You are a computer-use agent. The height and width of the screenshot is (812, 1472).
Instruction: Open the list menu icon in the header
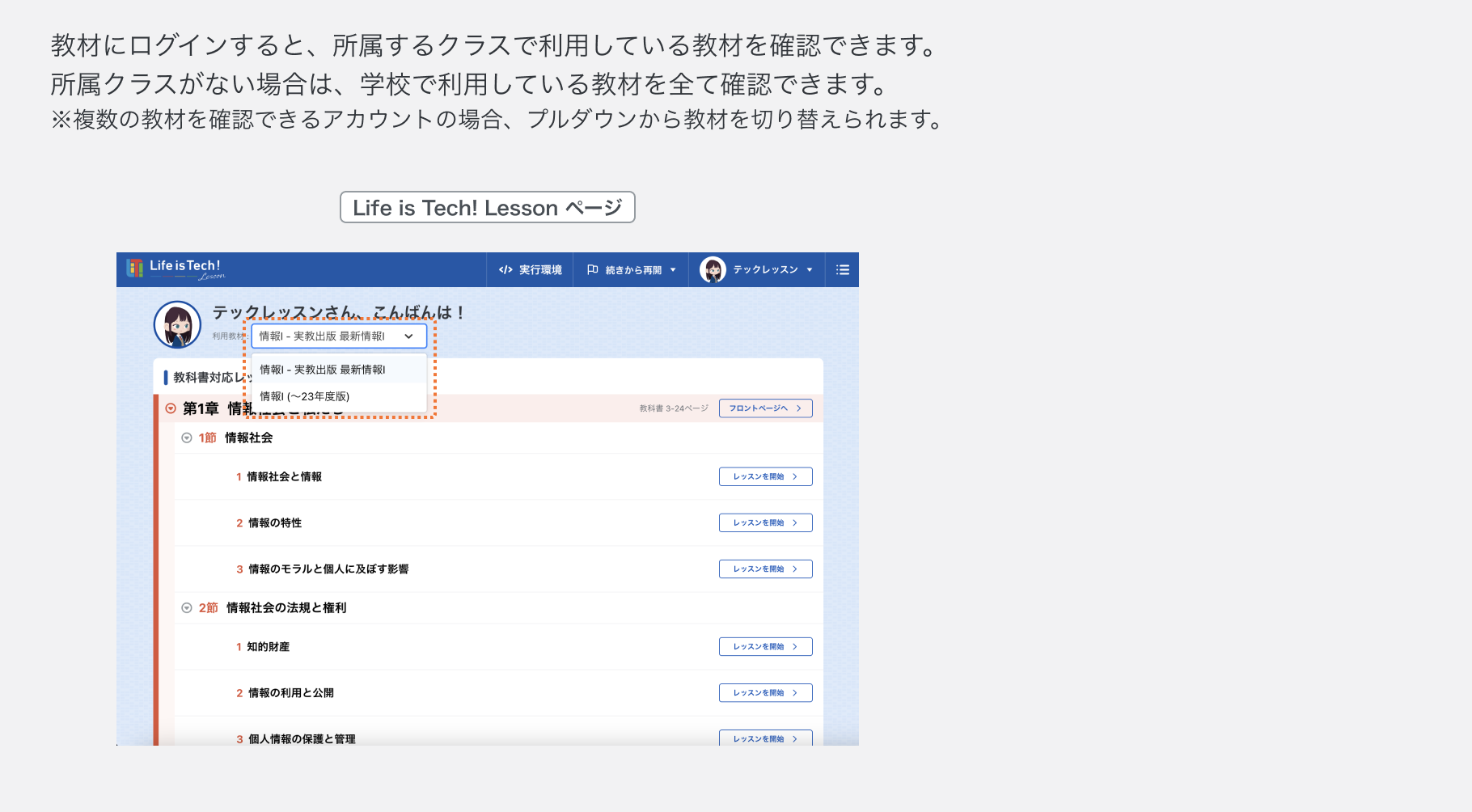(x=843, y=270)
